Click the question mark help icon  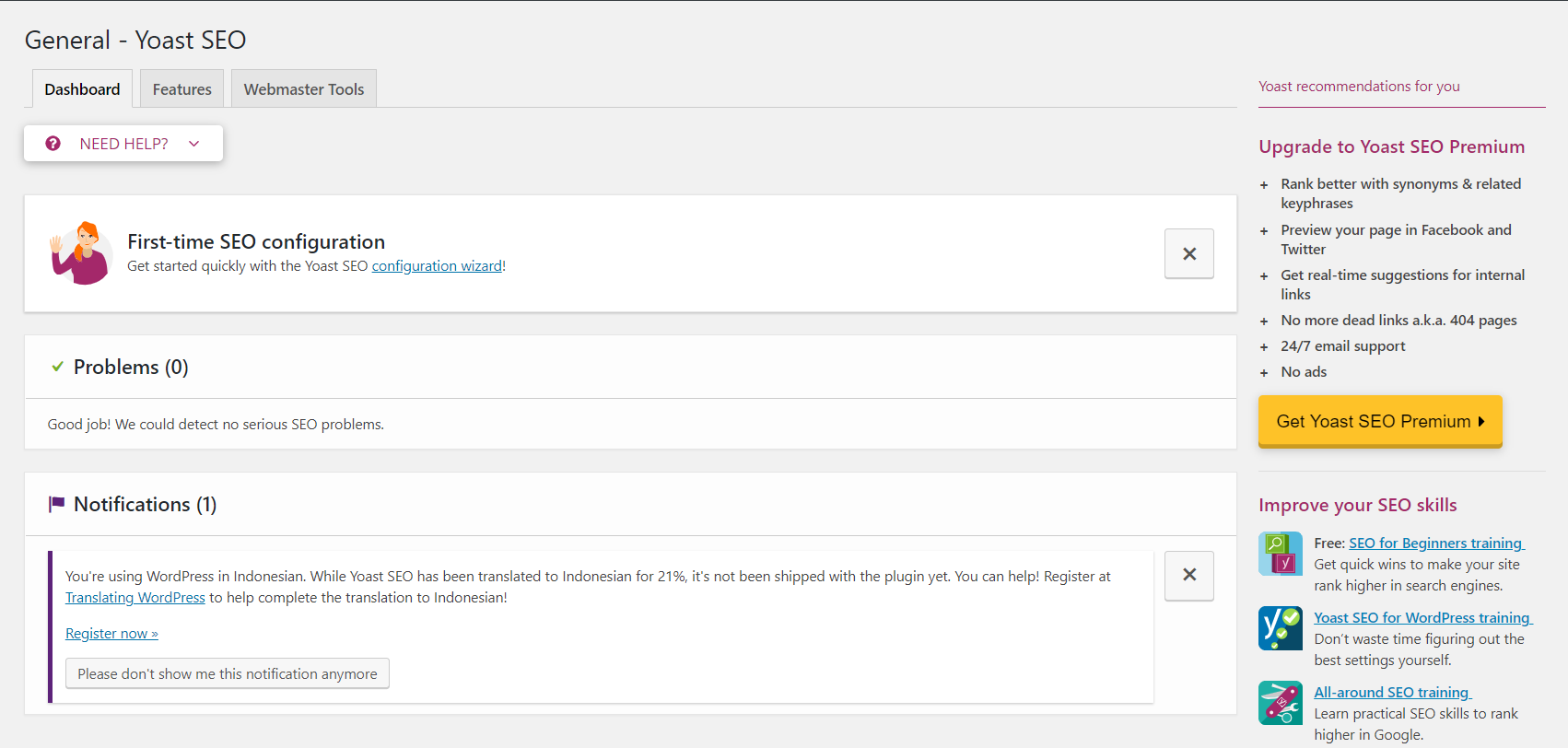(53, 144)
